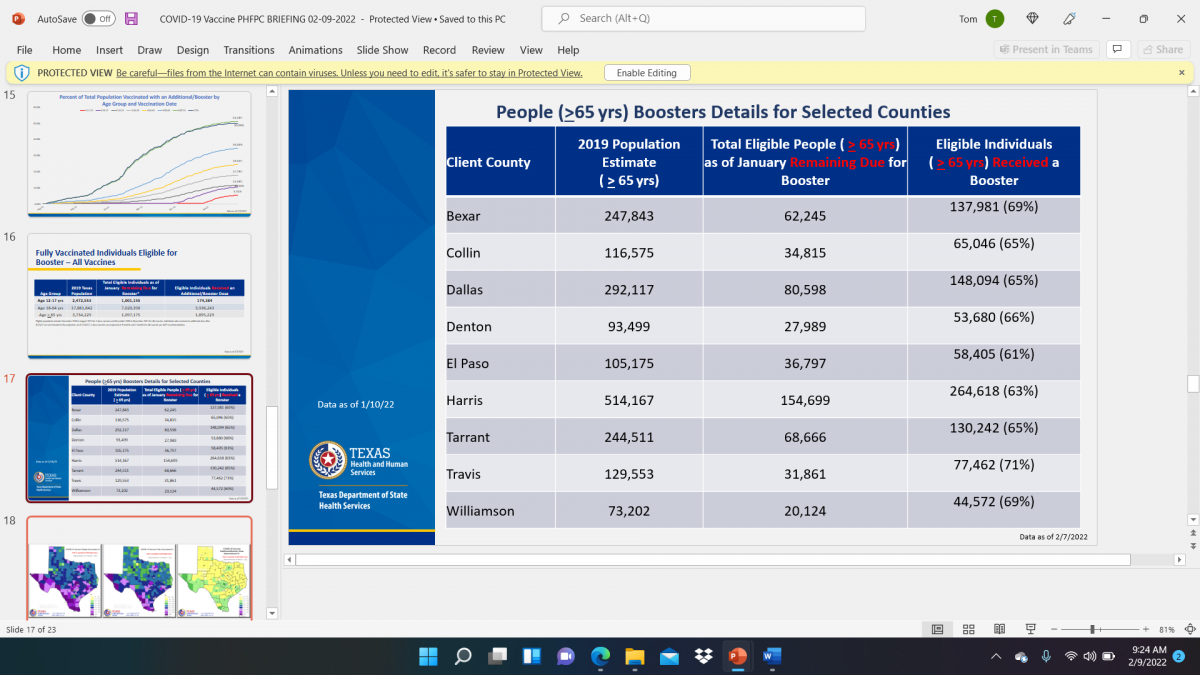This screenshot has height=675, width=1200.
Task: Open Microsoft Word from the taskbar
Action: 772,658
